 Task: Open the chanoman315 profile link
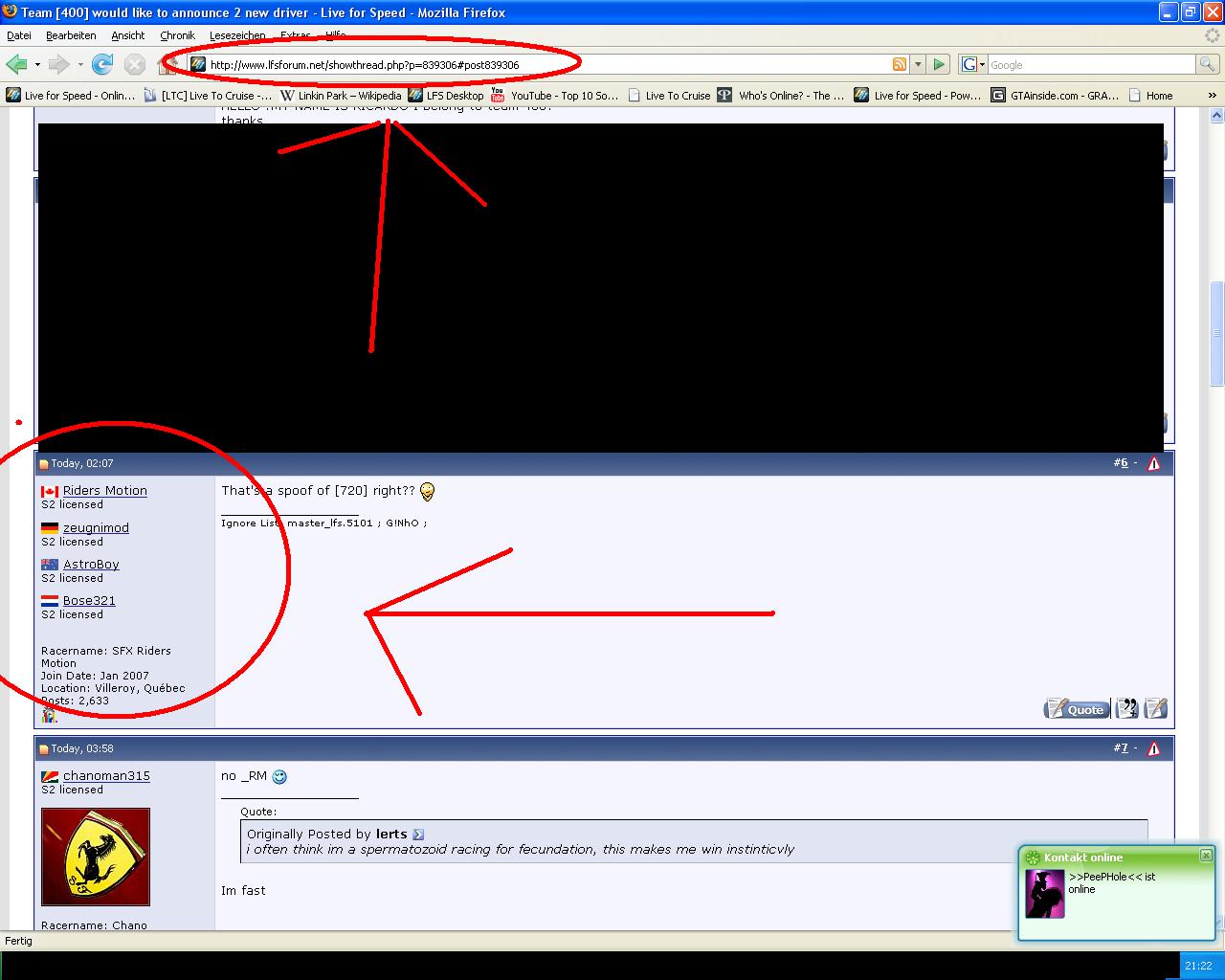click(106, 776)
